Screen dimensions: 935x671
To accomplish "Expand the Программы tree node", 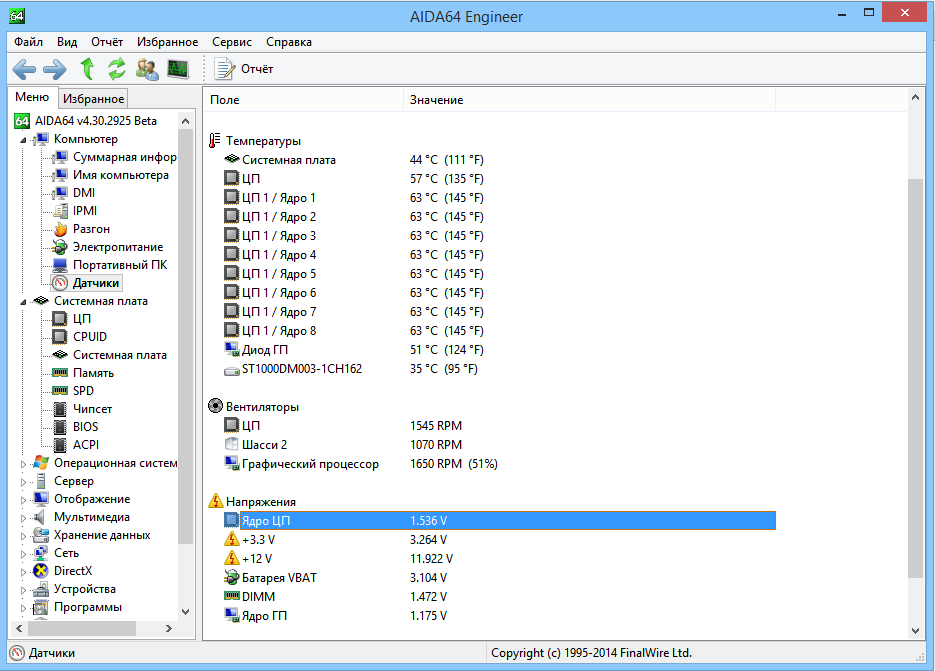I will point(23,608).
